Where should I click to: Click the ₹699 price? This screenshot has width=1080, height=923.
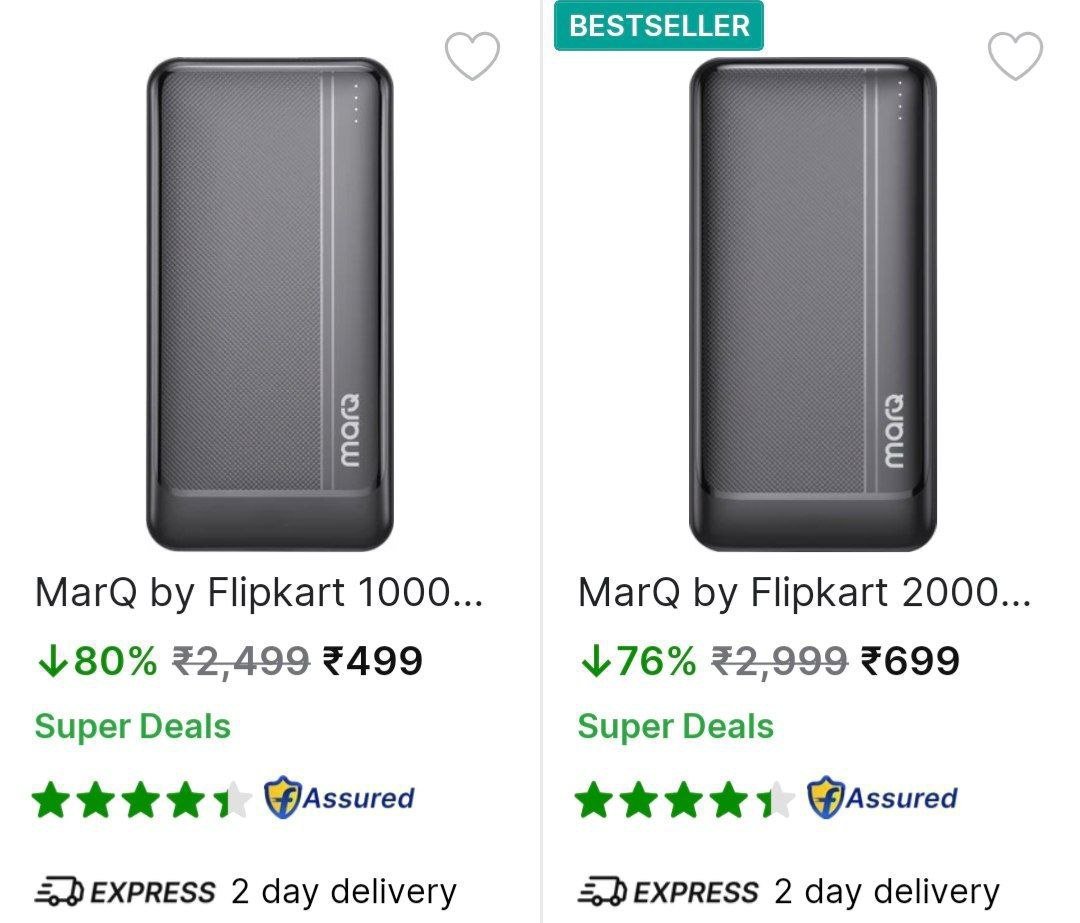[x=910, y=660]
